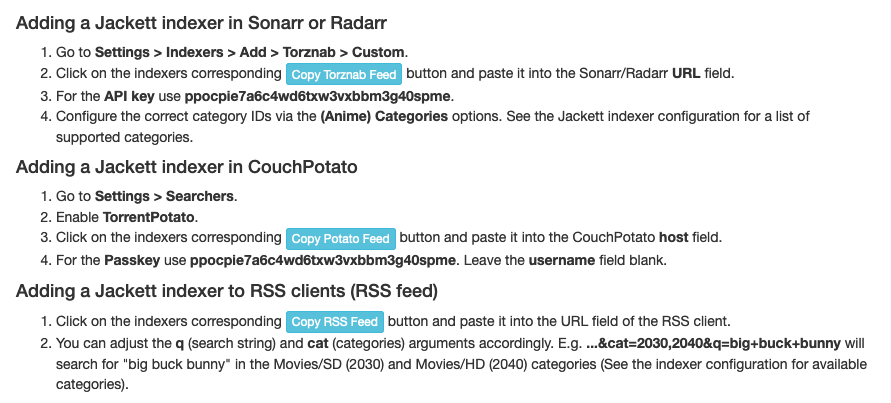Viewport: 891px width, 403px height.
Task: Click the Settings > Searchers text
Action: (x=164, y=197)
